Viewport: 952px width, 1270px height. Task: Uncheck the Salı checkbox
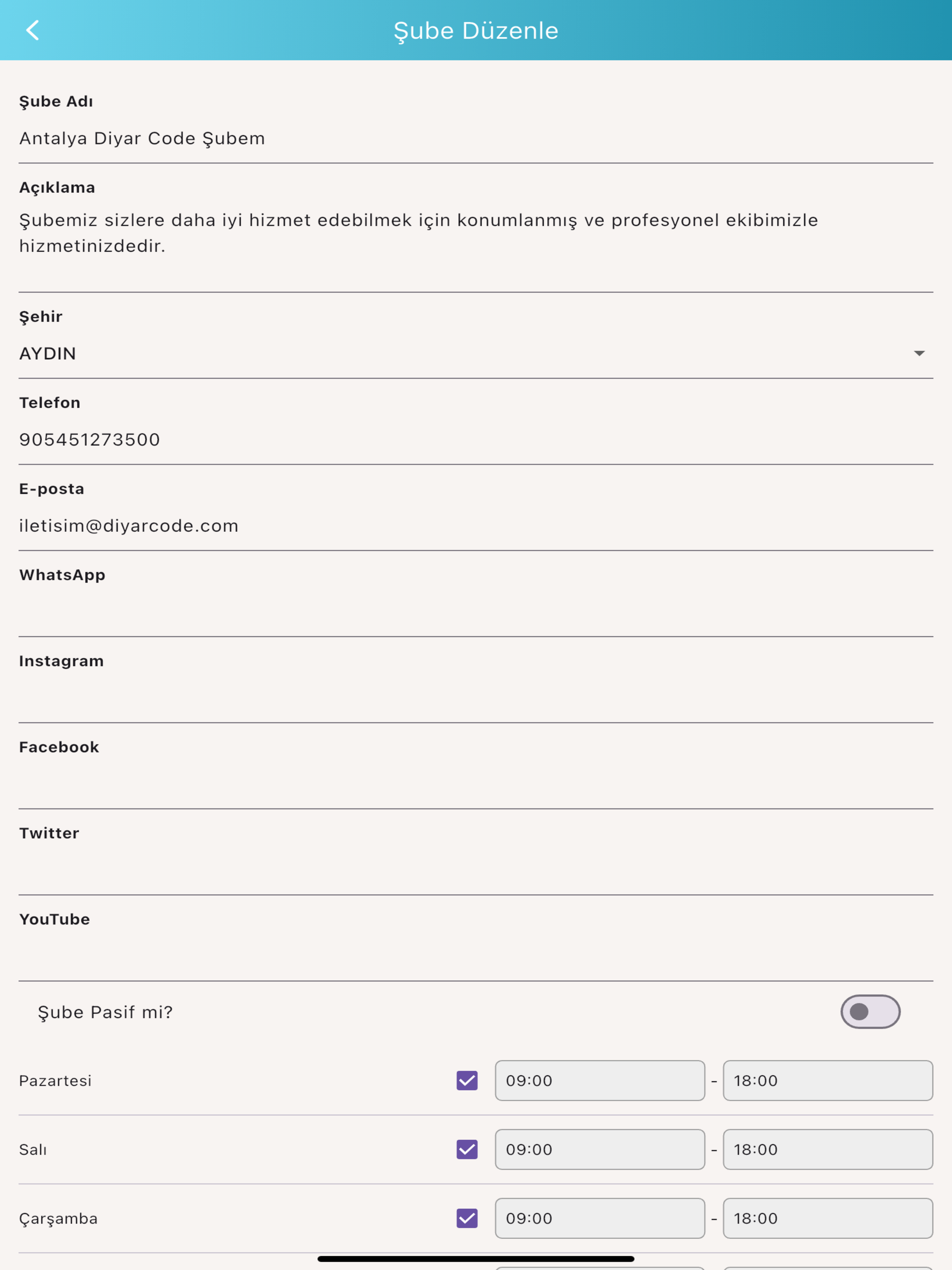467,1150
